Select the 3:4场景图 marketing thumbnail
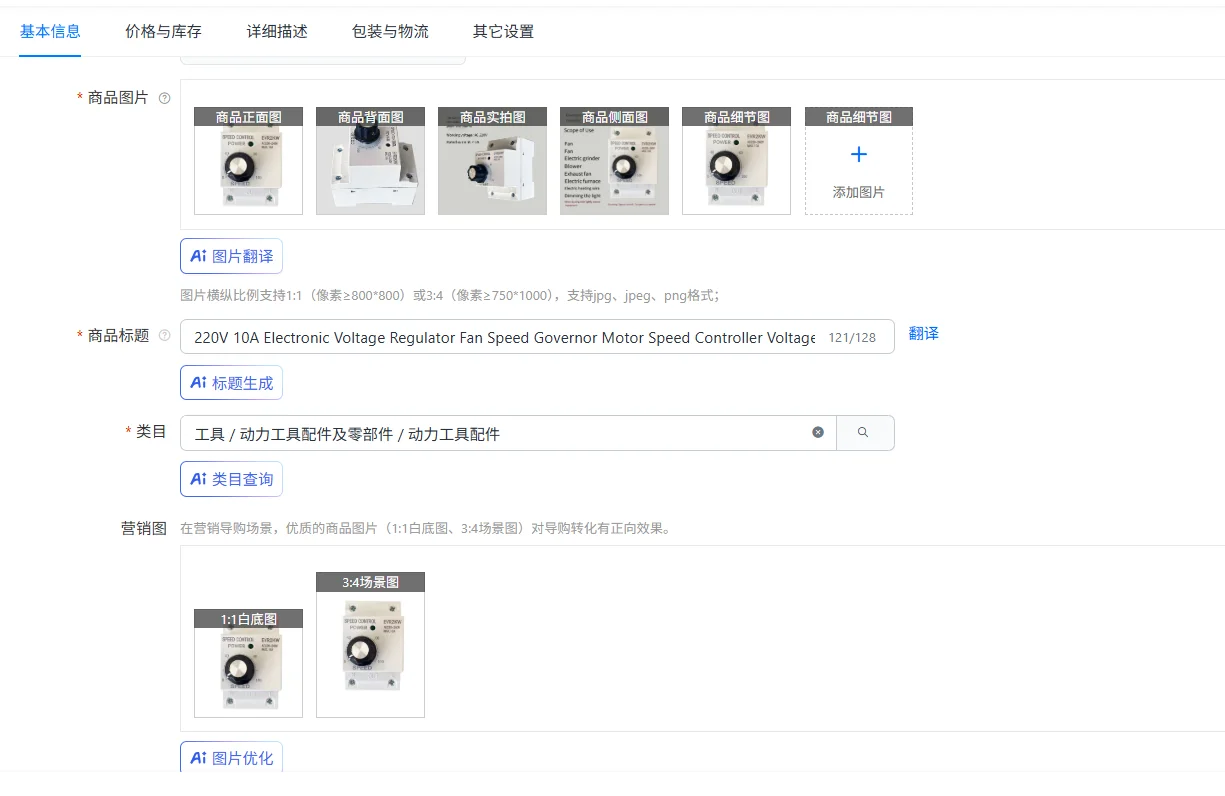The image size is (1225, 796). click(x=370, y=645)
